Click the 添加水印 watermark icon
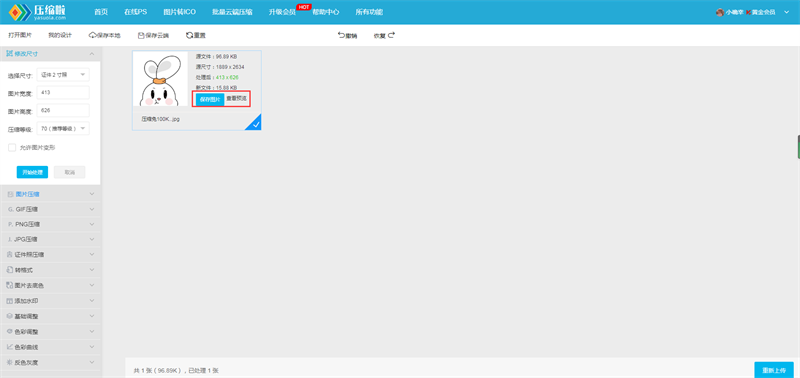800x378 pixels. point(10,301)
